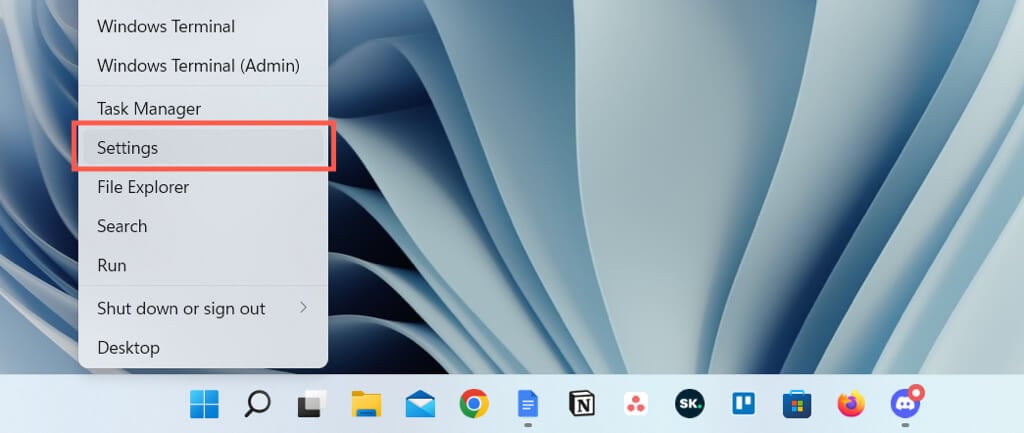
Task: Expand Shut down or sign out submenu
Action: 203,308
